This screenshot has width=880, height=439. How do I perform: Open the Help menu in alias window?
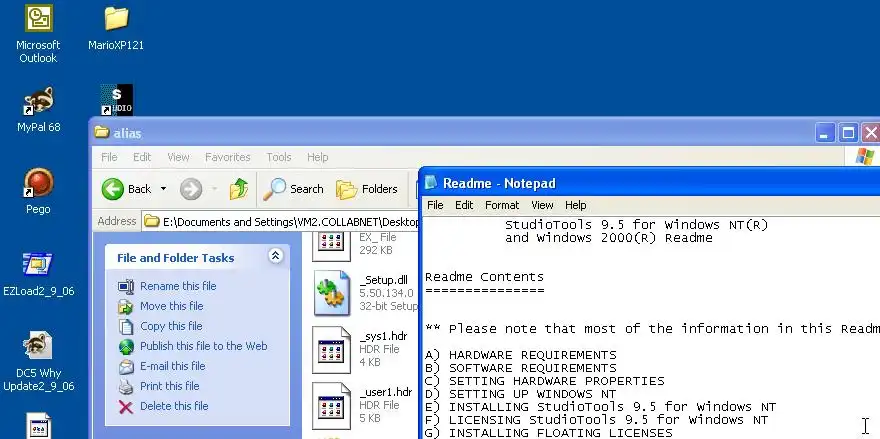[x=317, y=157]
